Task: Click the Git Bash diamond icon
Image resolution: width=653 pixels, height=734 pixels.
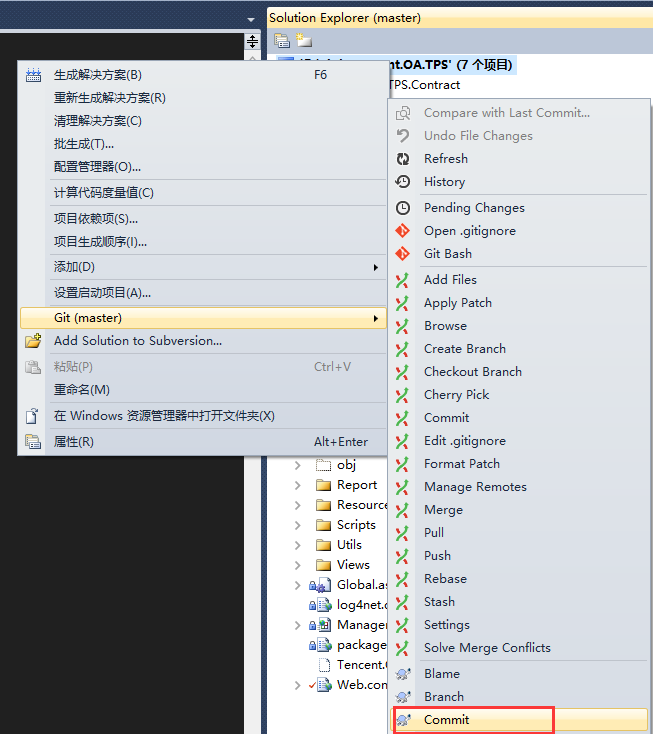Action: (403, 254)
